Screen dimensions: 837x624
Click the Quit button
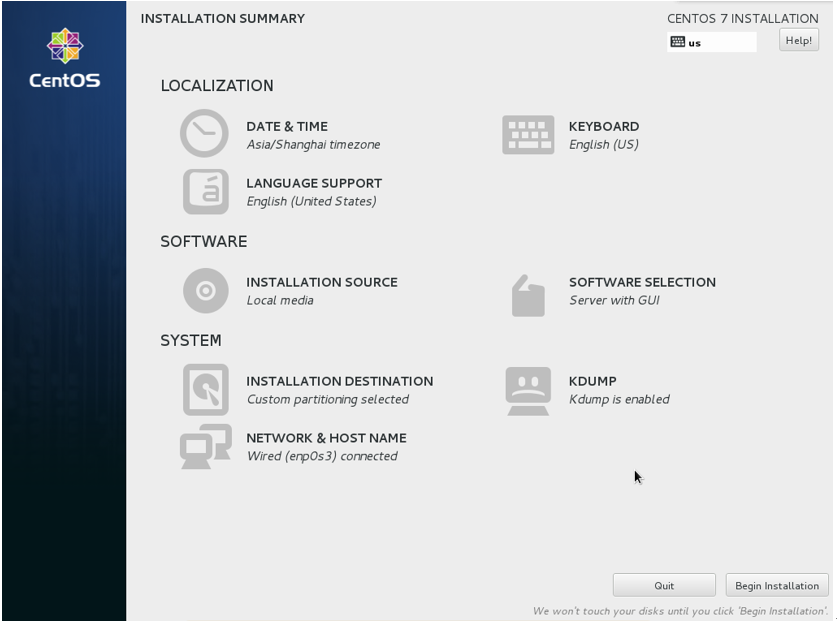point(664,586)
